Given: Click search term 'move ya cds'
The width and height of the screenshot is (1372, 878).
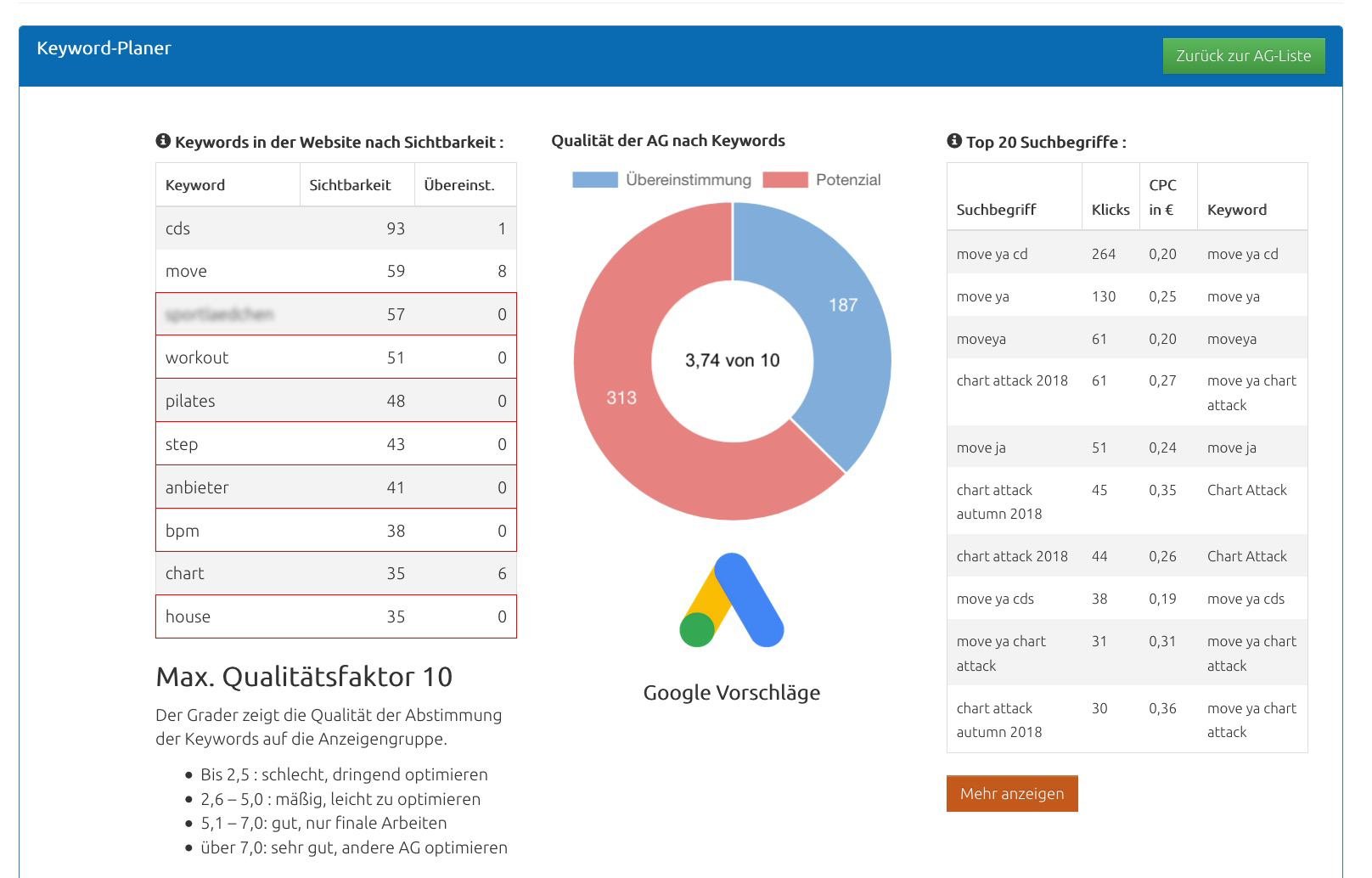Looking at the screenshot, I should (995, 599).
